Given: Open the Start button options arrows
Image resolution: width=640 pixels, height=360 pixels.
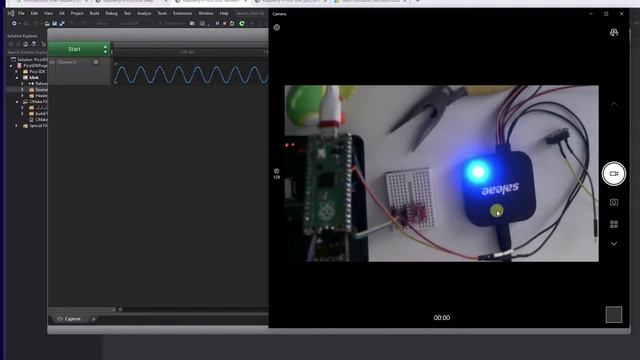Looking at the screenshot, I should pos(106,49).
